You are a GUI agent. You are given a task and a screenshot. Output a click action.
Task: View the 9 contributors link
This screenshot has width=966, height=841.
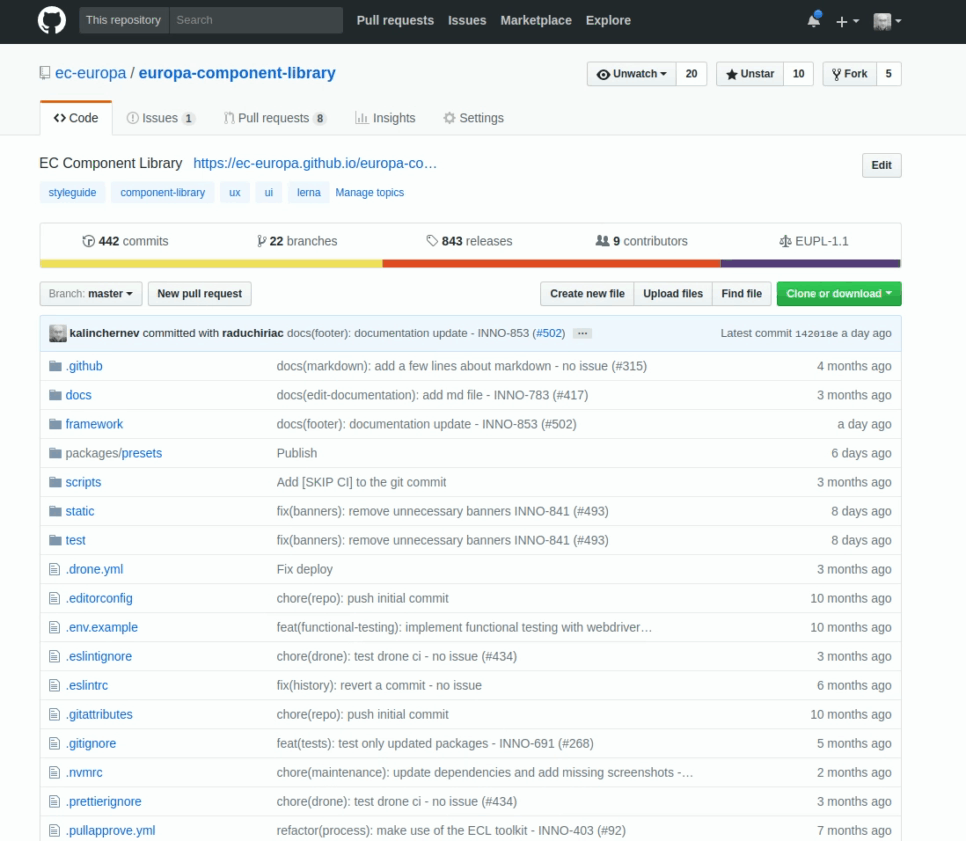641,241
